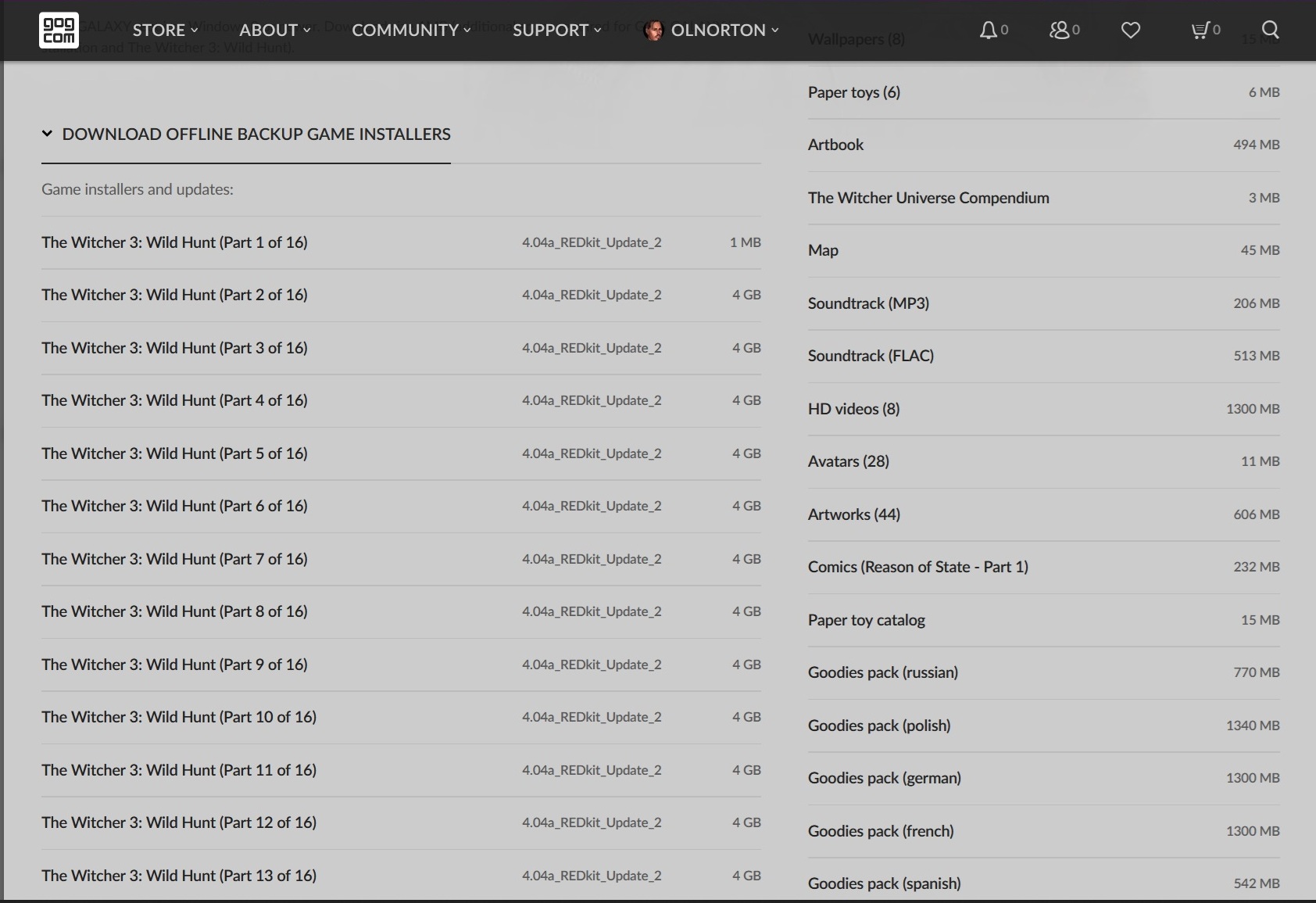Screen dimensions: 1316x903
Task: Download HD videos (8)
Action: pos(1044,409)
